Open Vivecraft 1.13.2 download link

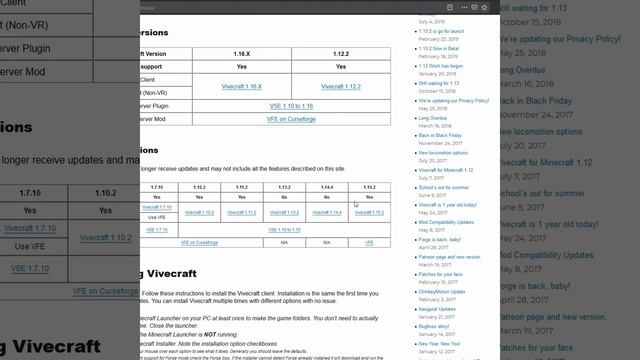coord(284,213)
